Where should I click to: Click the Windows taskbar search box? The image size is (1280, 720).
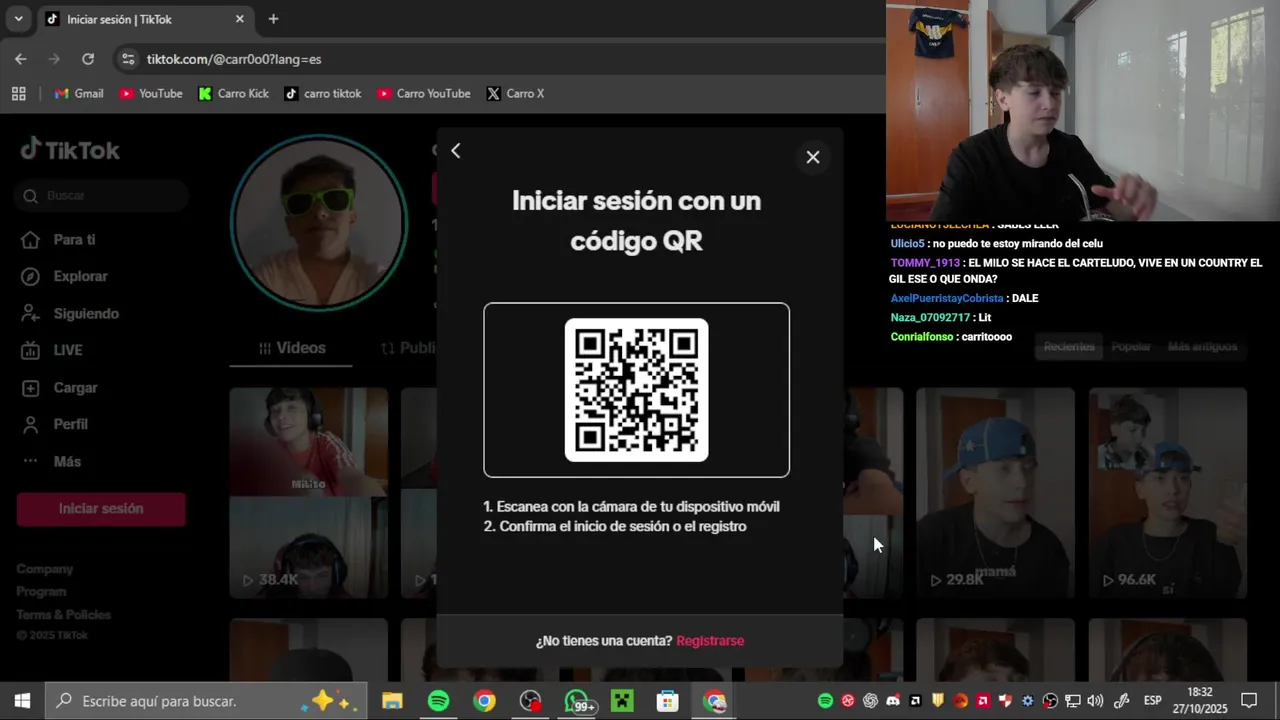point(207,701)
